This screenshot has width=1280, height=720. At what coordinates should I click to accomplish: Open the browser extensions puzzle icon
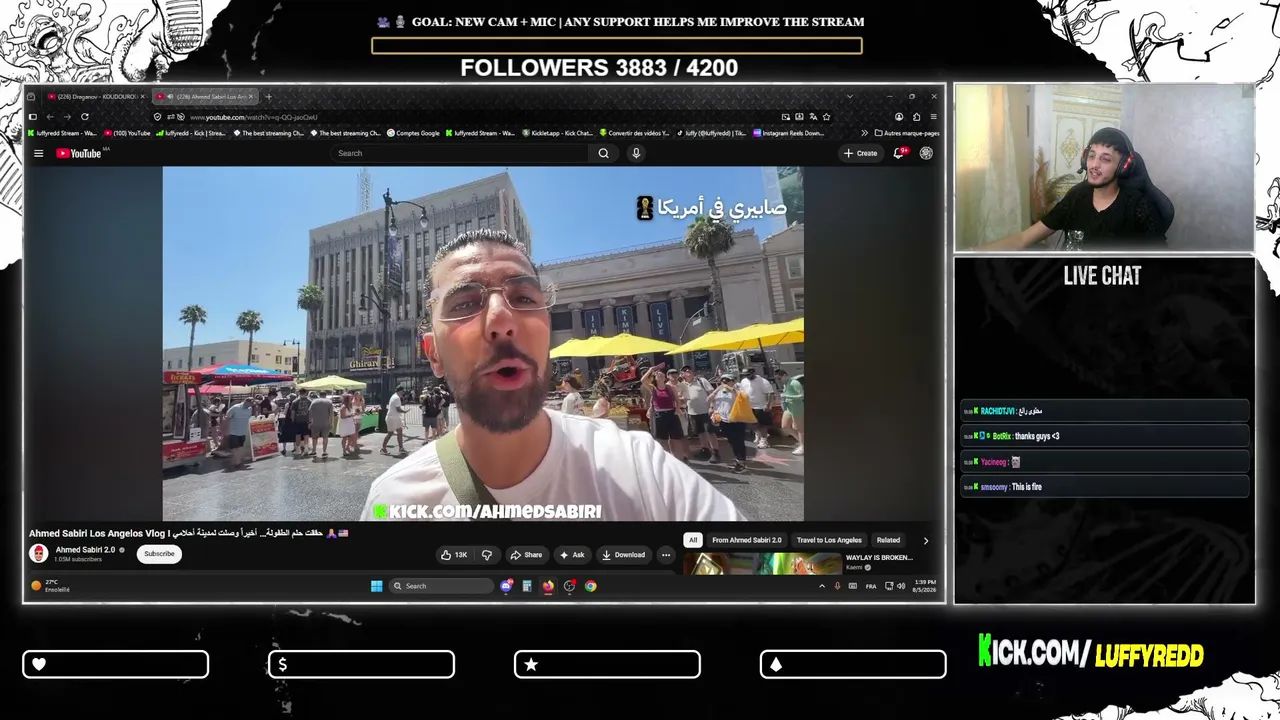[x=916, y=117]
